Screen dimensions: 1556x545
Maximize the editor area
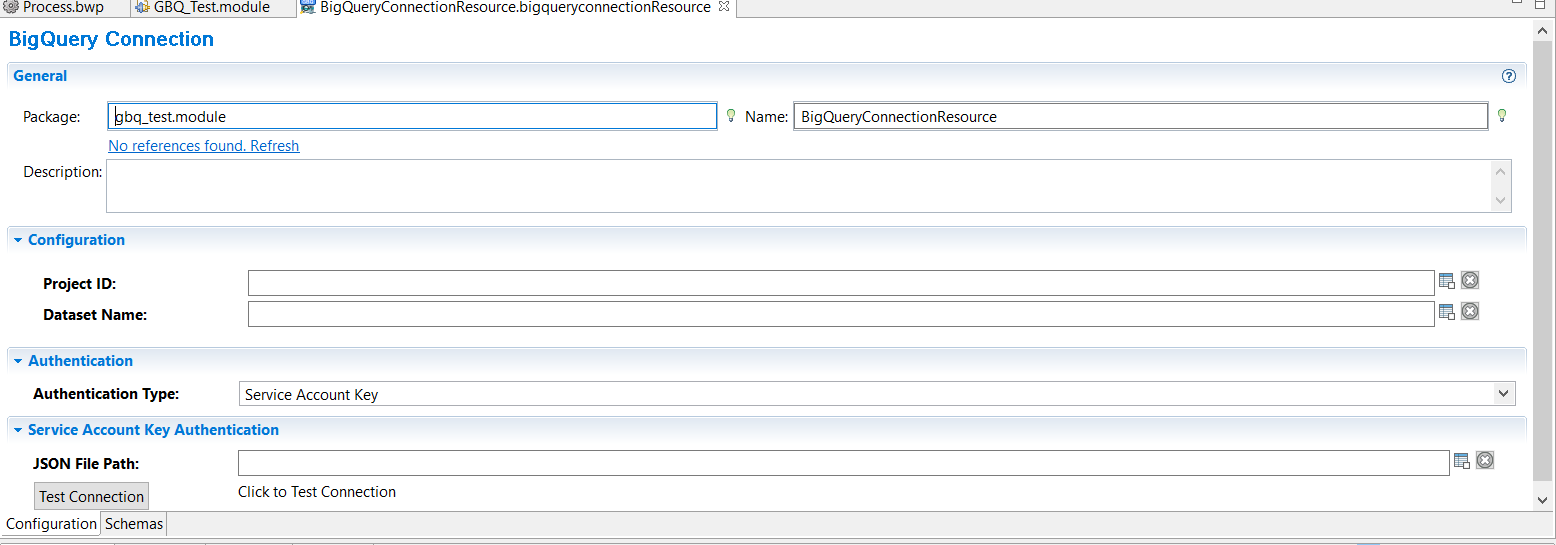pyautogui.click(x=1542, y=5)
